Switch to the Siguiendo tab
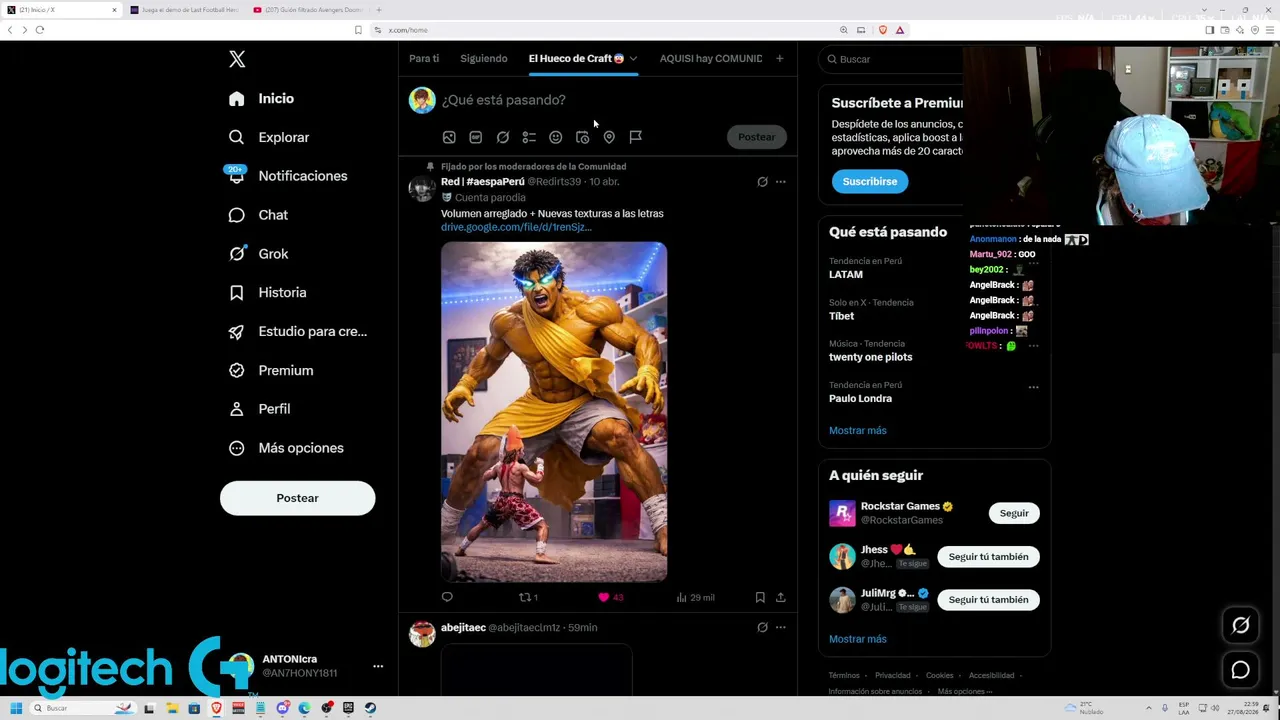Viewport: 1280px width, 720px height. (484, 59)
